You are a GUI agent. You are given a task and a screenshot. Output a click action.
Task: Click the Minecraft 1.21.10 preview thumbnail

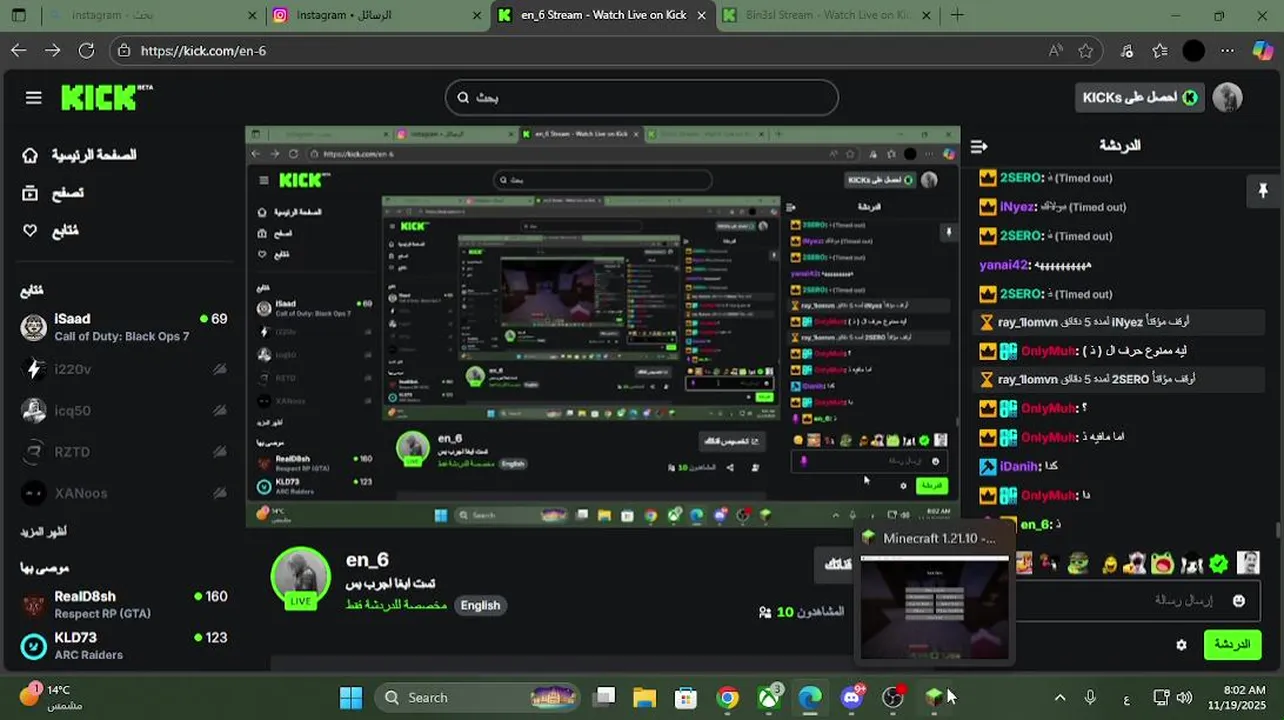coord(935,607)
